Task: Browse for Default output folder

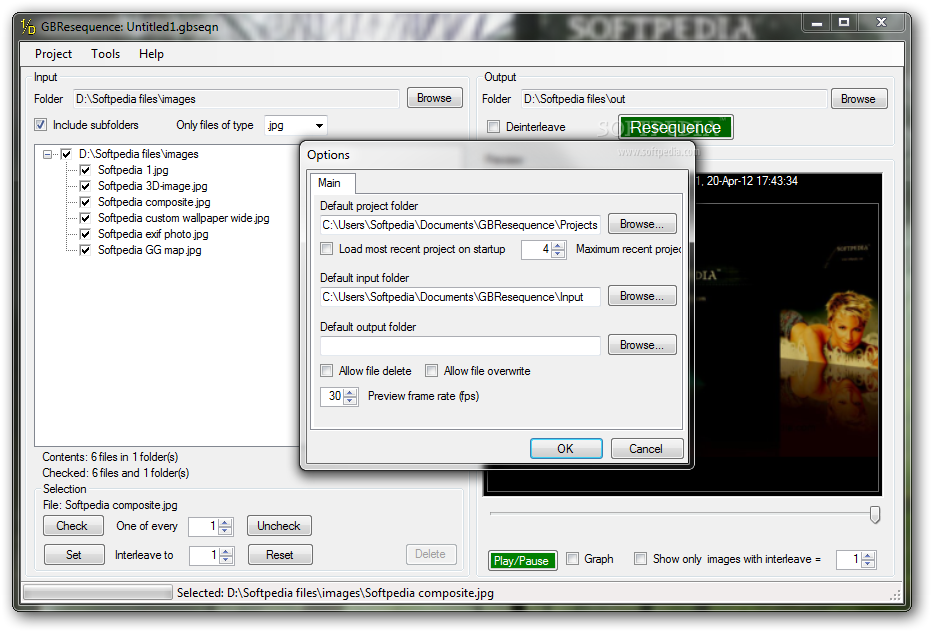Action: point(642,345)
